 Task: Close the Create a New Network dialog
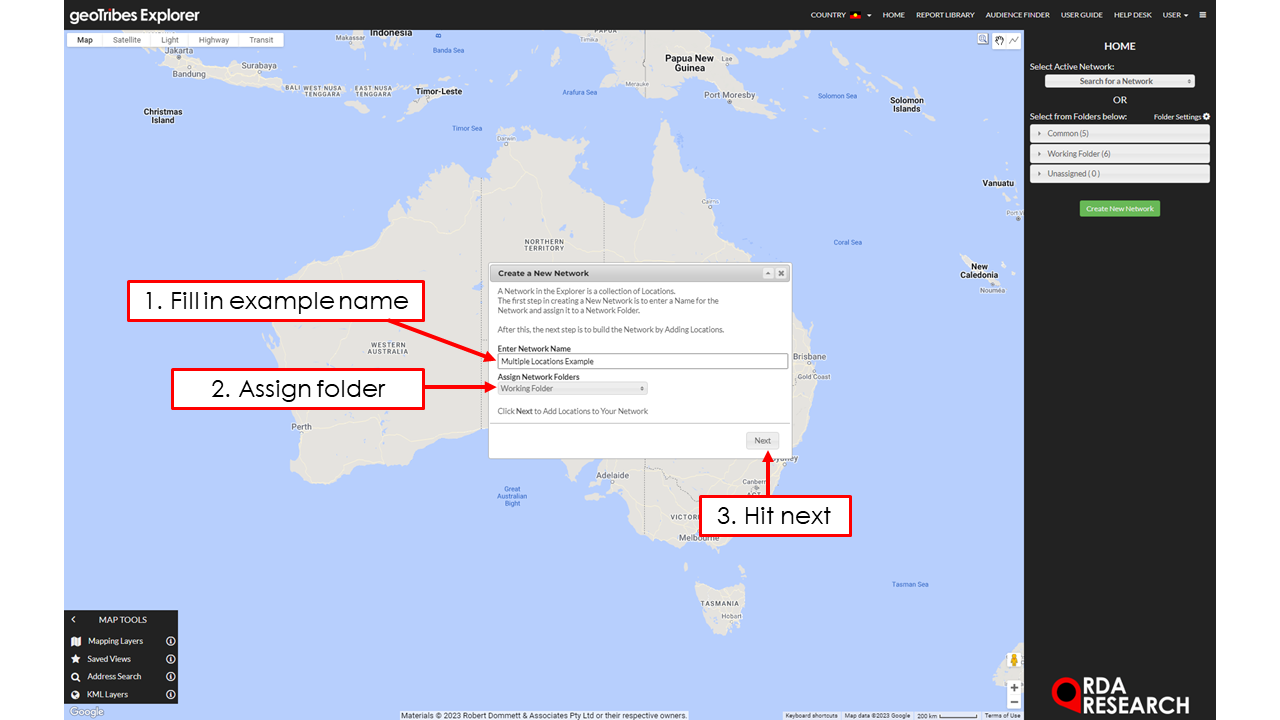tap(781, 273)
